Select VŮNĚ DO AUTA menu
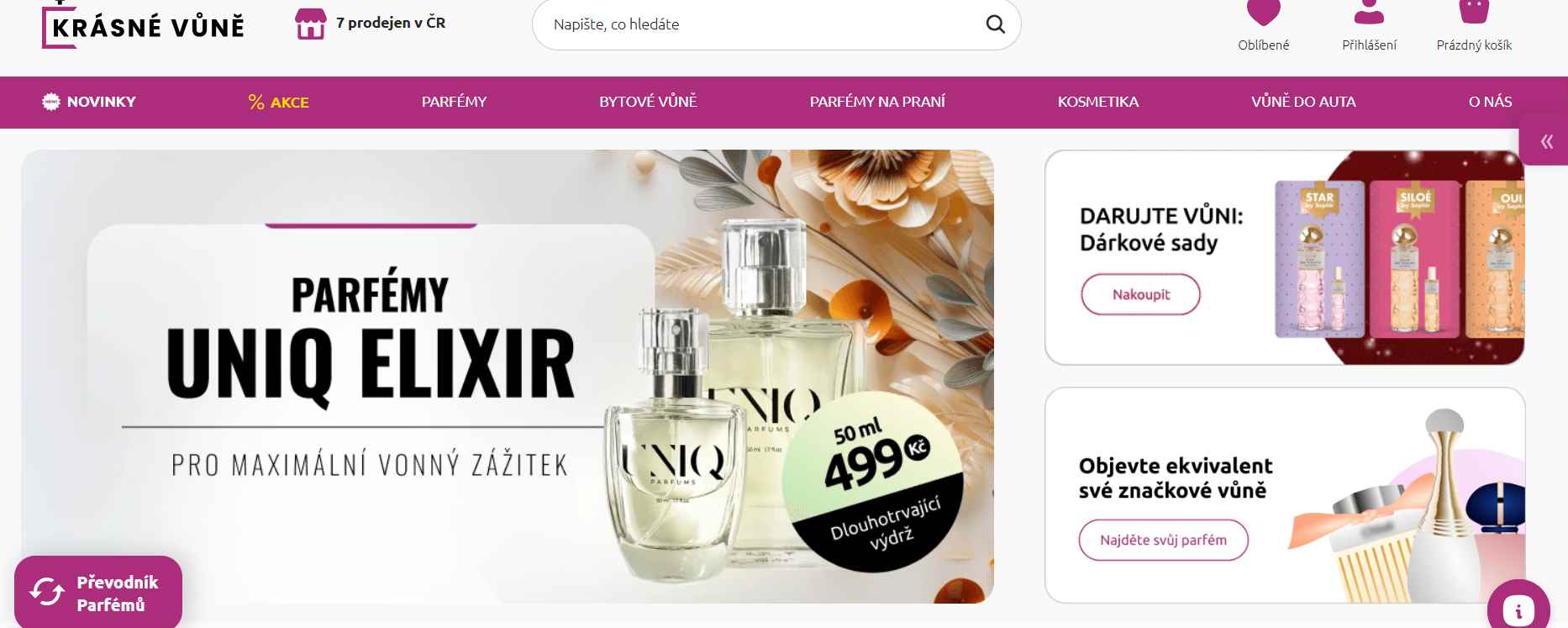This screenshot has height=628, width=1568. point(1303,102)
